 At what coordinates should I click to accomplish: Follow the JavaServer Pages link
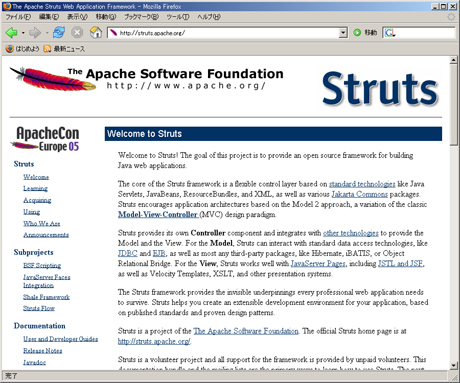coord(318,264)
